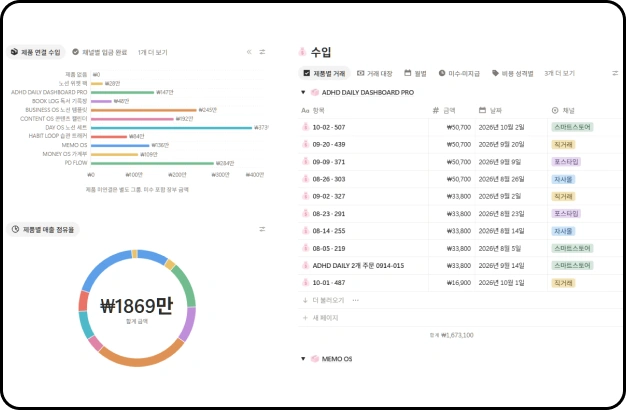Screen dimensions: 626x410
Task: Click page icon of row 10-02 - 507
Action: coord(305,127)
